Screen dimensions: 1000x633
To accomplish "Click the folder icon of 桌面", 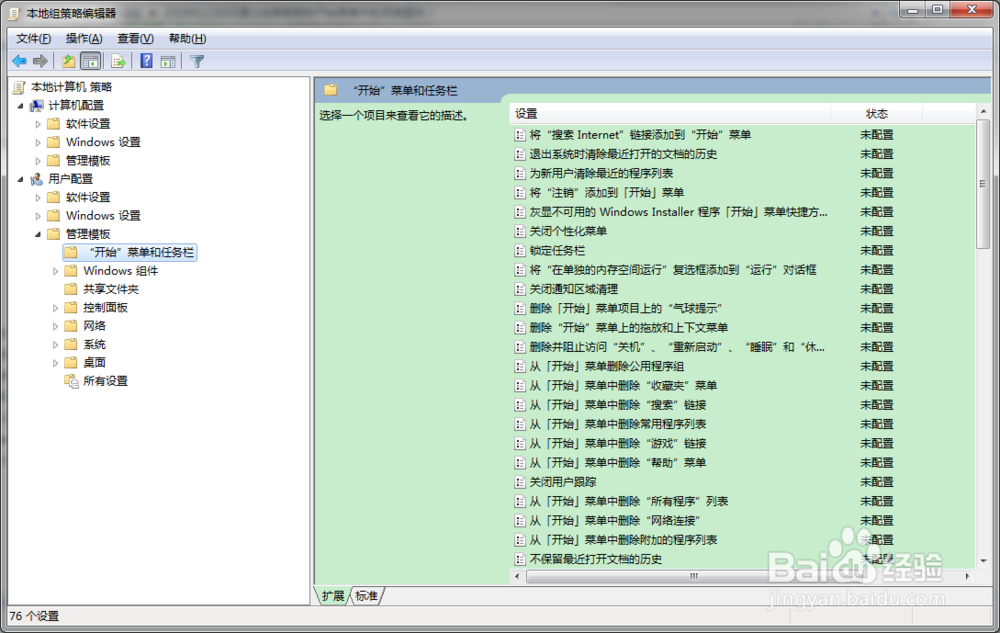I will tap(71, 363).
